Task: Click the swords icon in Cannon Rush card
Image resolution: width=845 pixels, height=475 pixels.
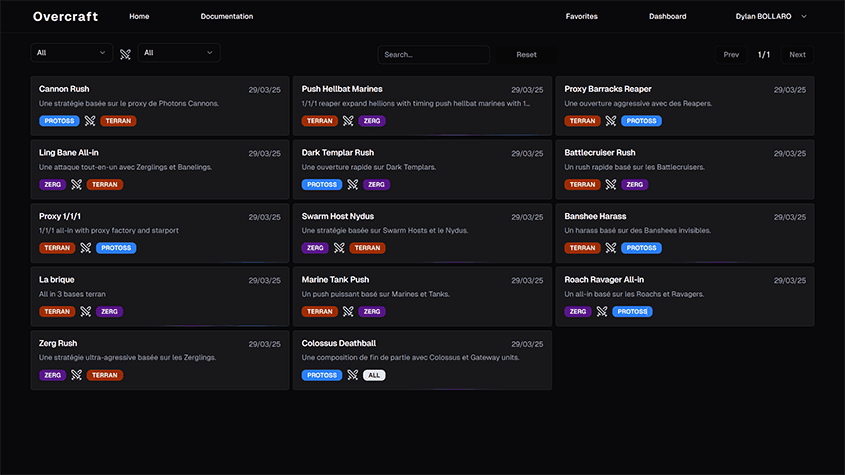Action: pyautogui.click(x=89, y=121)
